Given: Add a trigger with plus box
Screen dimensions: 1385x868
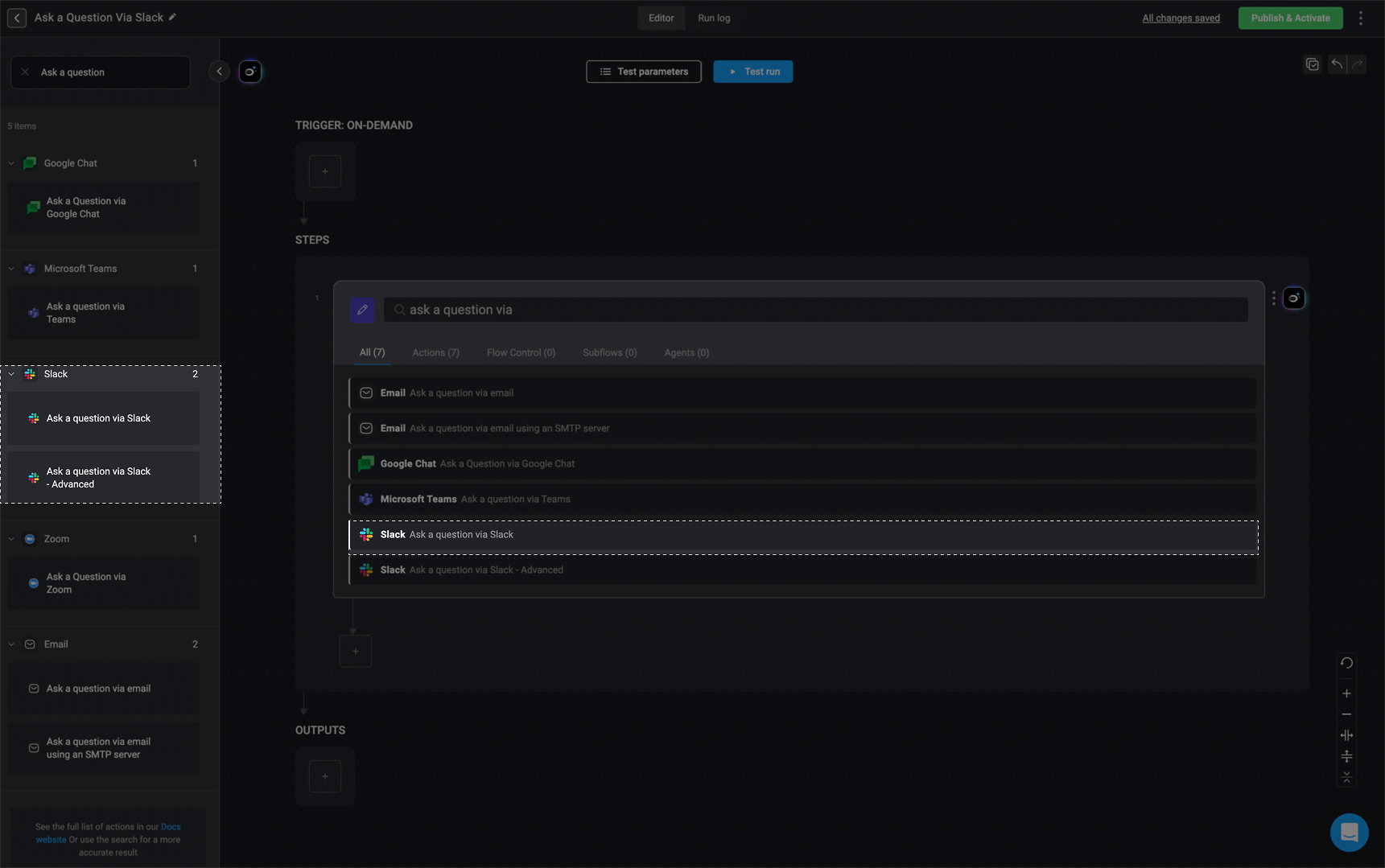Looking at the screenshot, I should coord(325,171).
